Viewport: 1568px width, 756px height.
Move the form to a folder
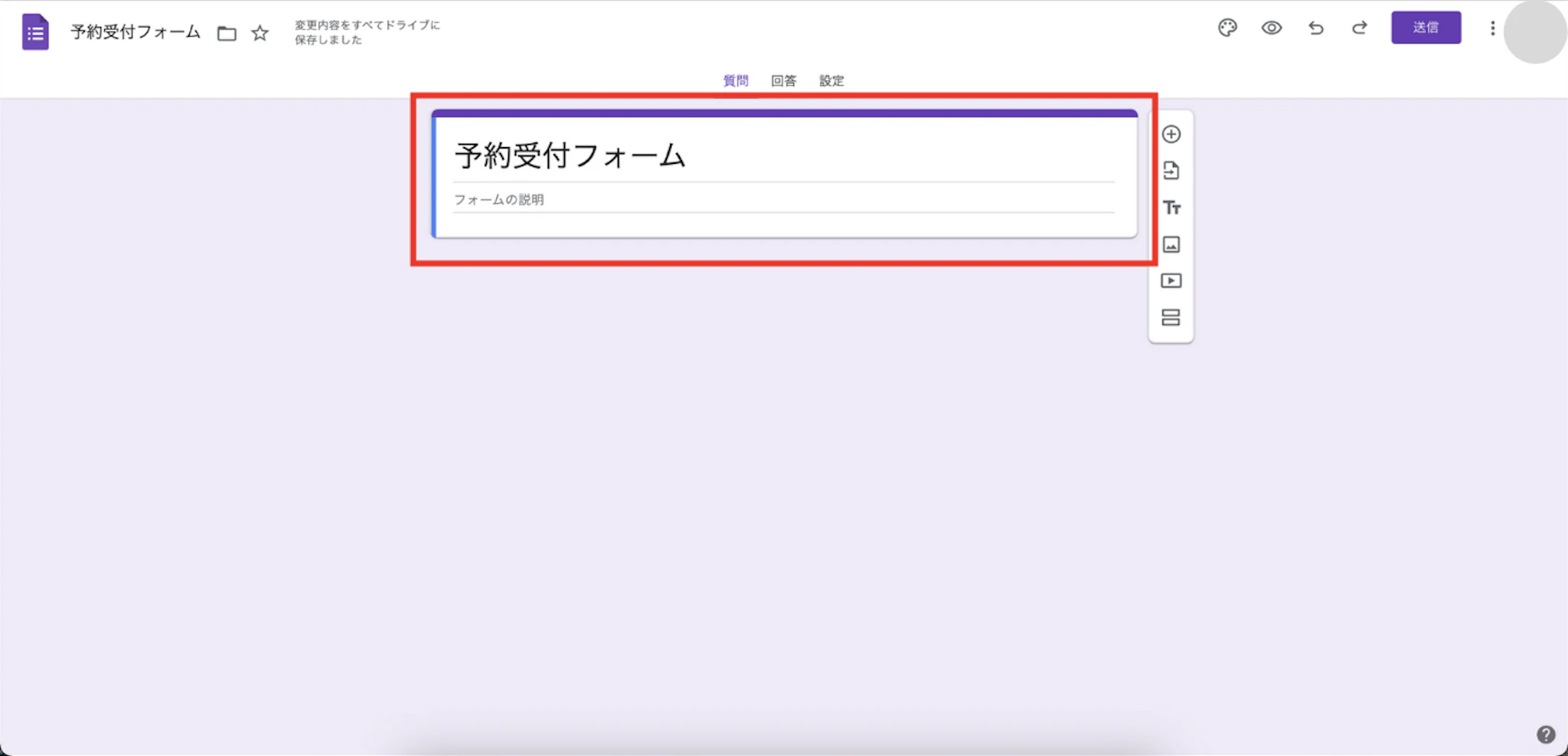tap(227, 33)
